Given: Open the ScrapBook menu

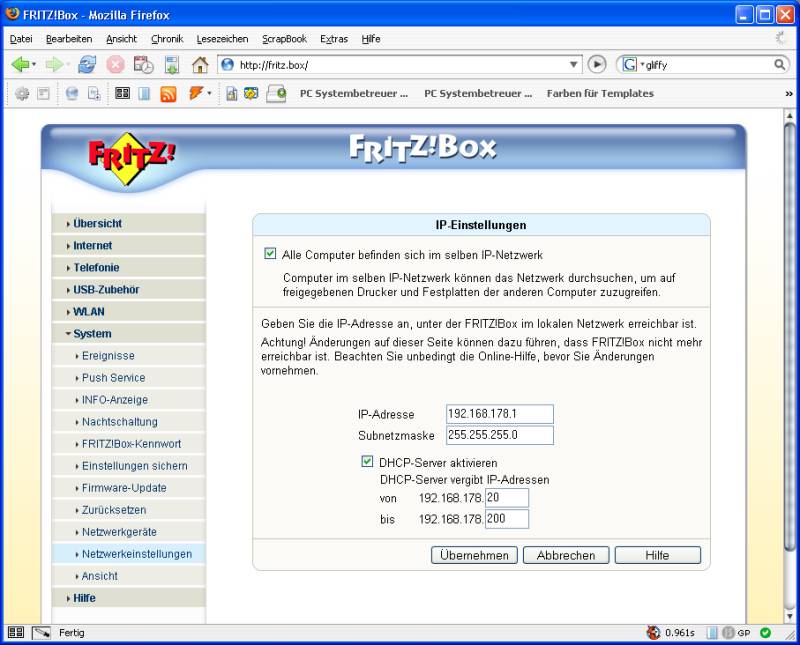Looking at the screenshot, I should click(x=284, y=39).
